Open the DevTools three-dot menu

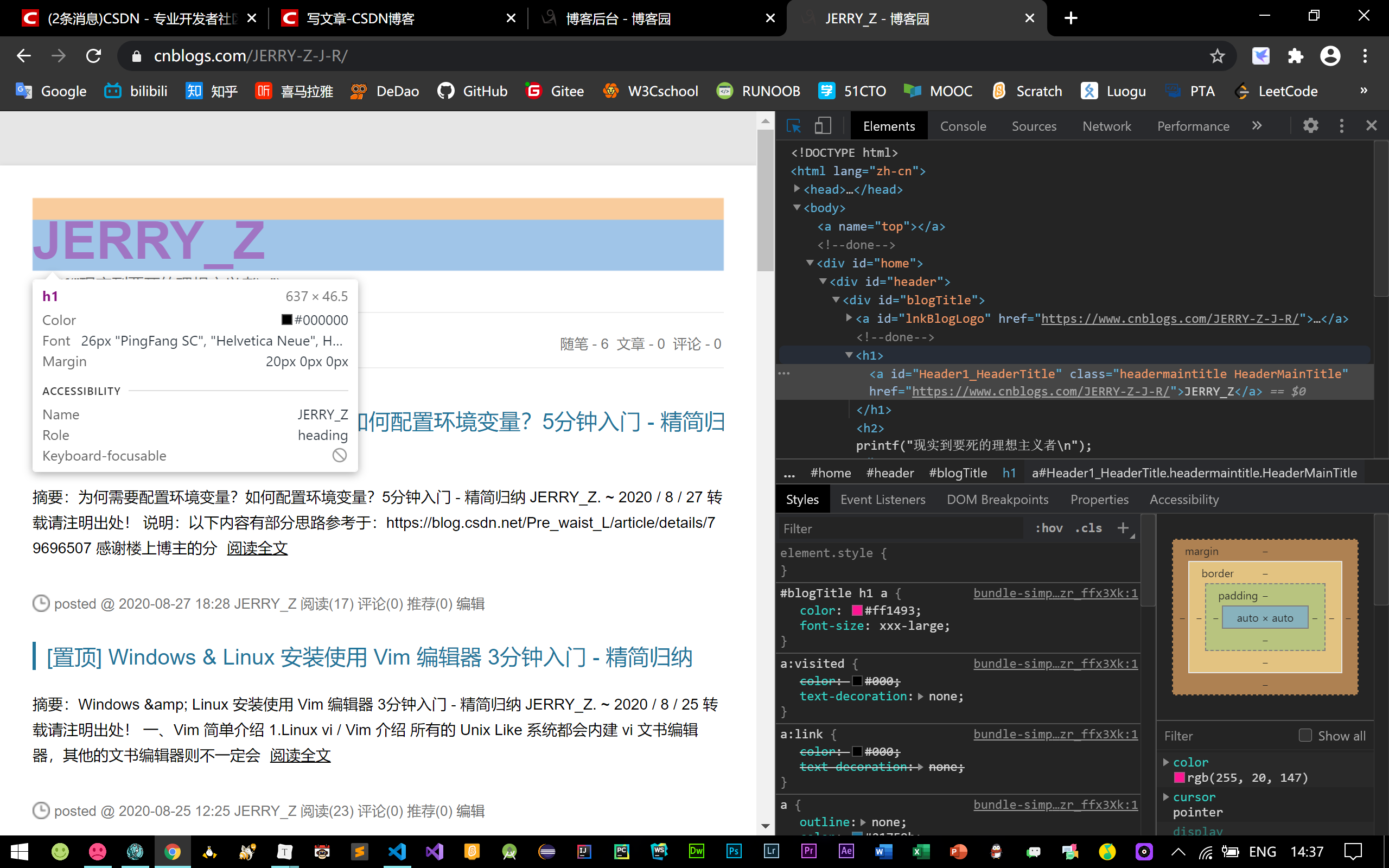(x=1341, y=125)
